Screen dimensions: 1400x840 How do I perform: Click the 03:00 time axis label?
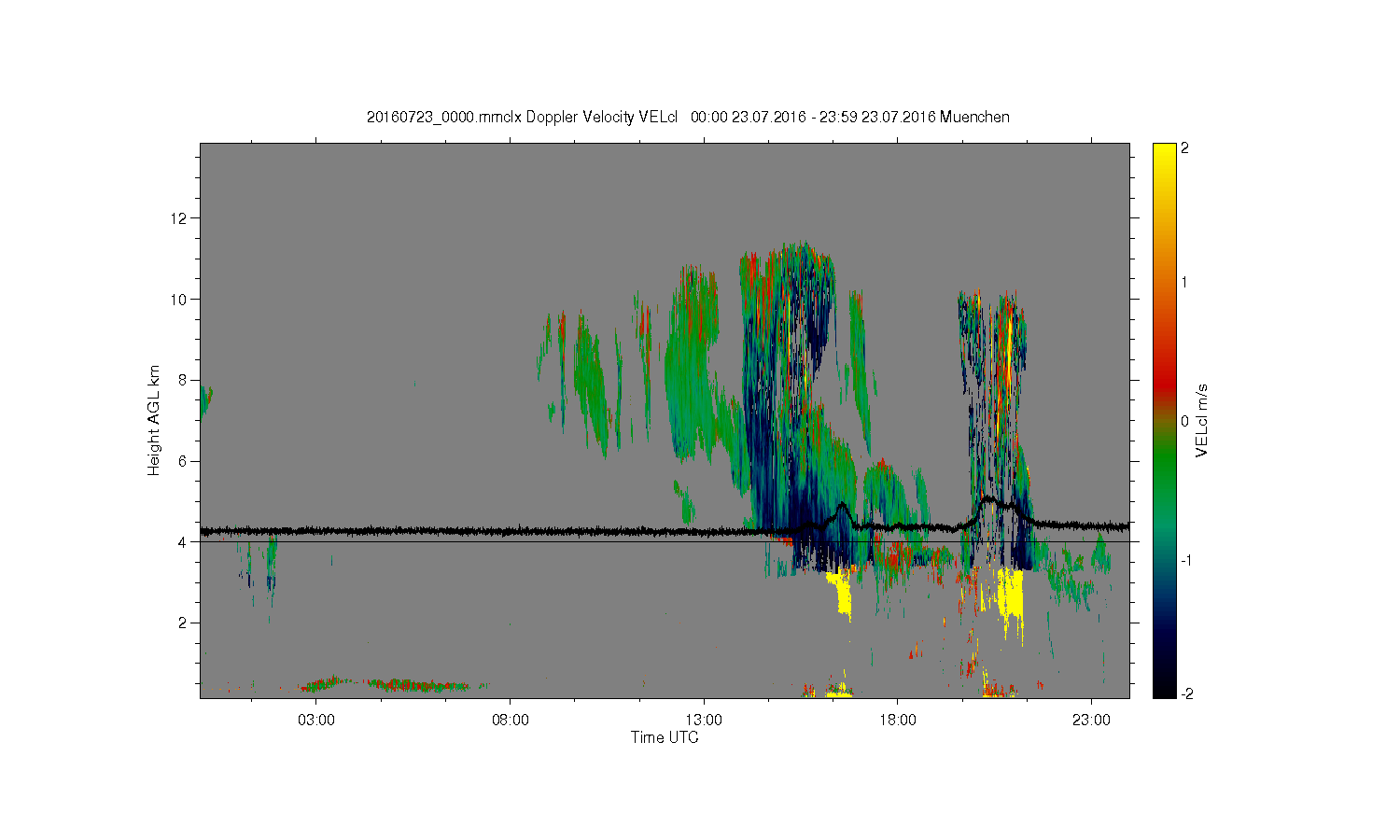[x=316, y=721]
